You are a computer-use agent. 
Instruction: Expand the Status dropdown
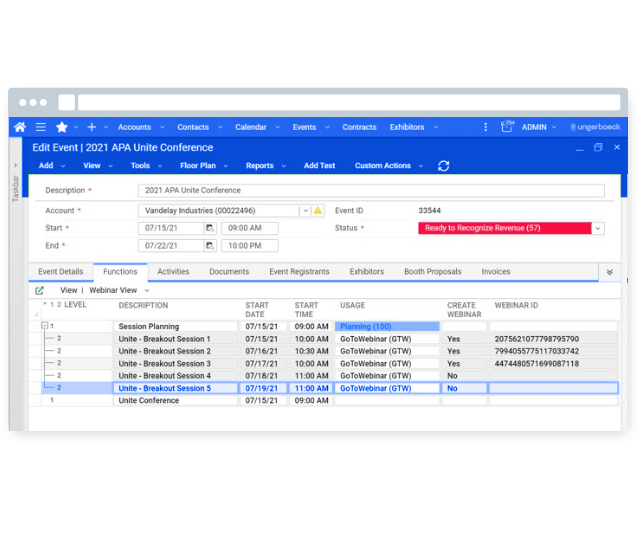[x=598, y=228]
